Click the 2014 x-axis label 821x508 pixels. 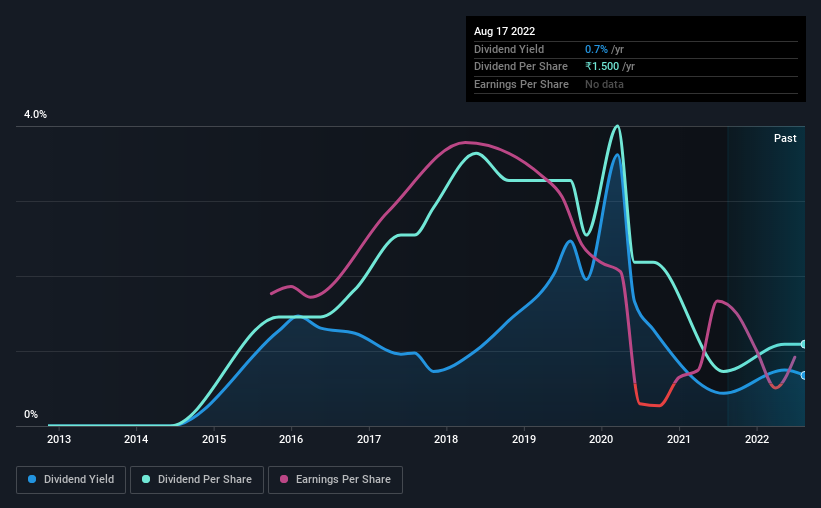(136, 439)
